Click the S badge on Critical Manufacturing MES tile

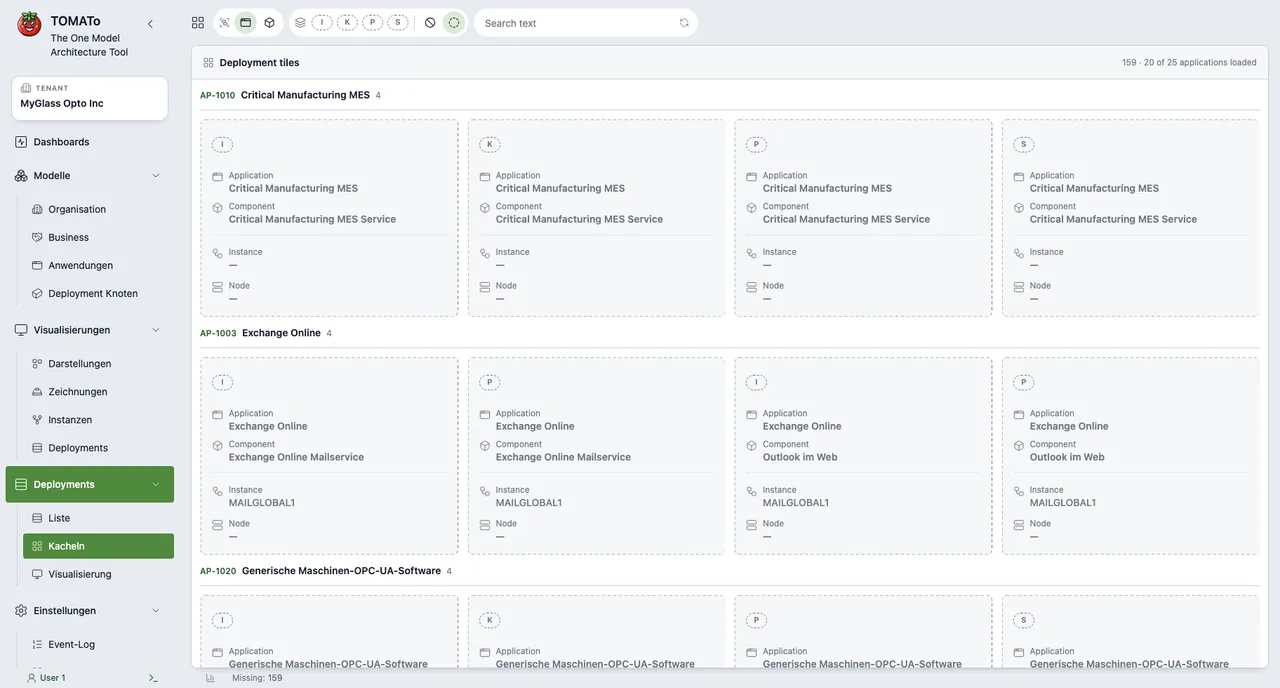click(1023, 145)
